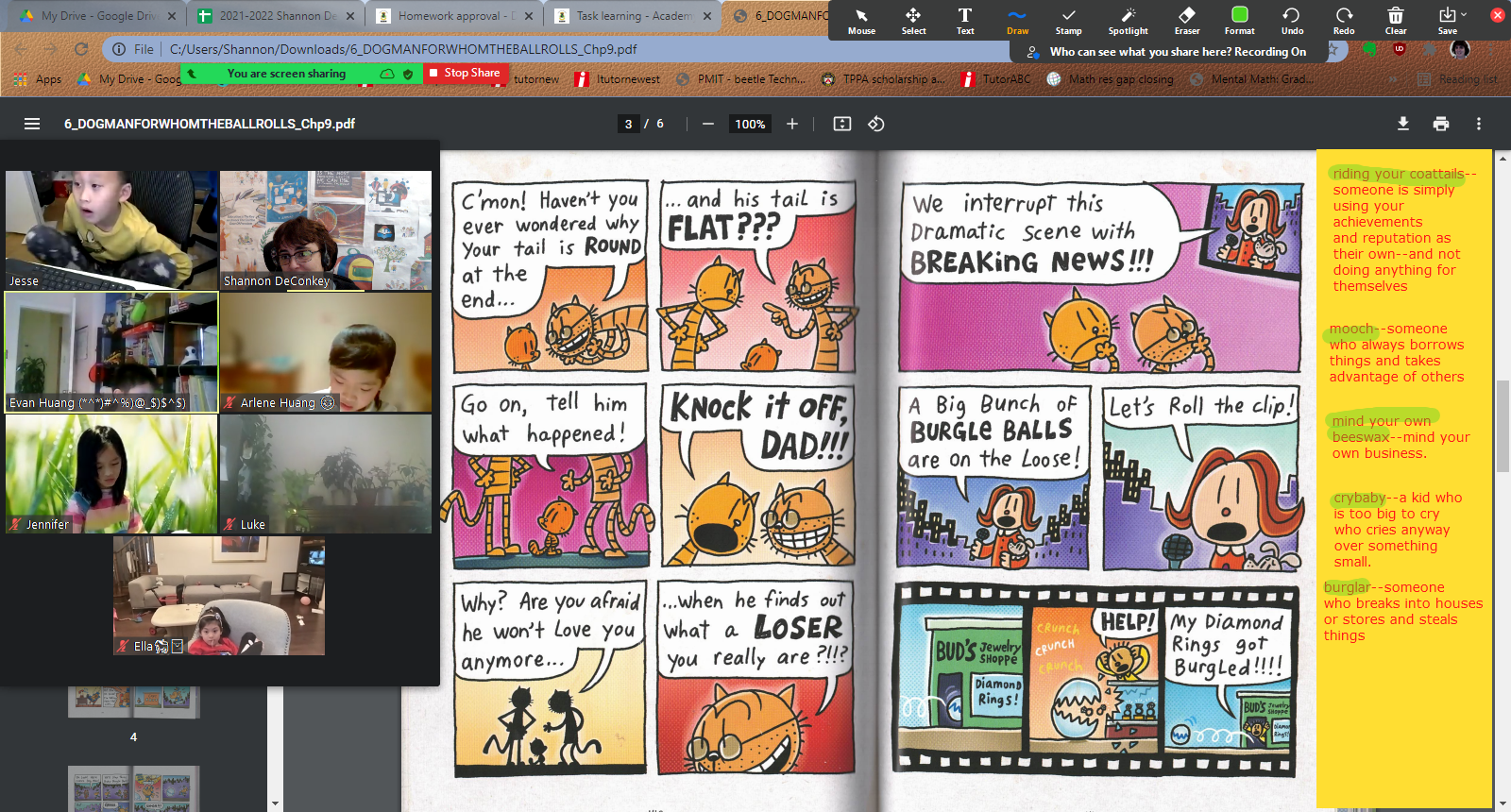Edit the PDF page number field
1511x812 pixels.
tap(628, 124)
